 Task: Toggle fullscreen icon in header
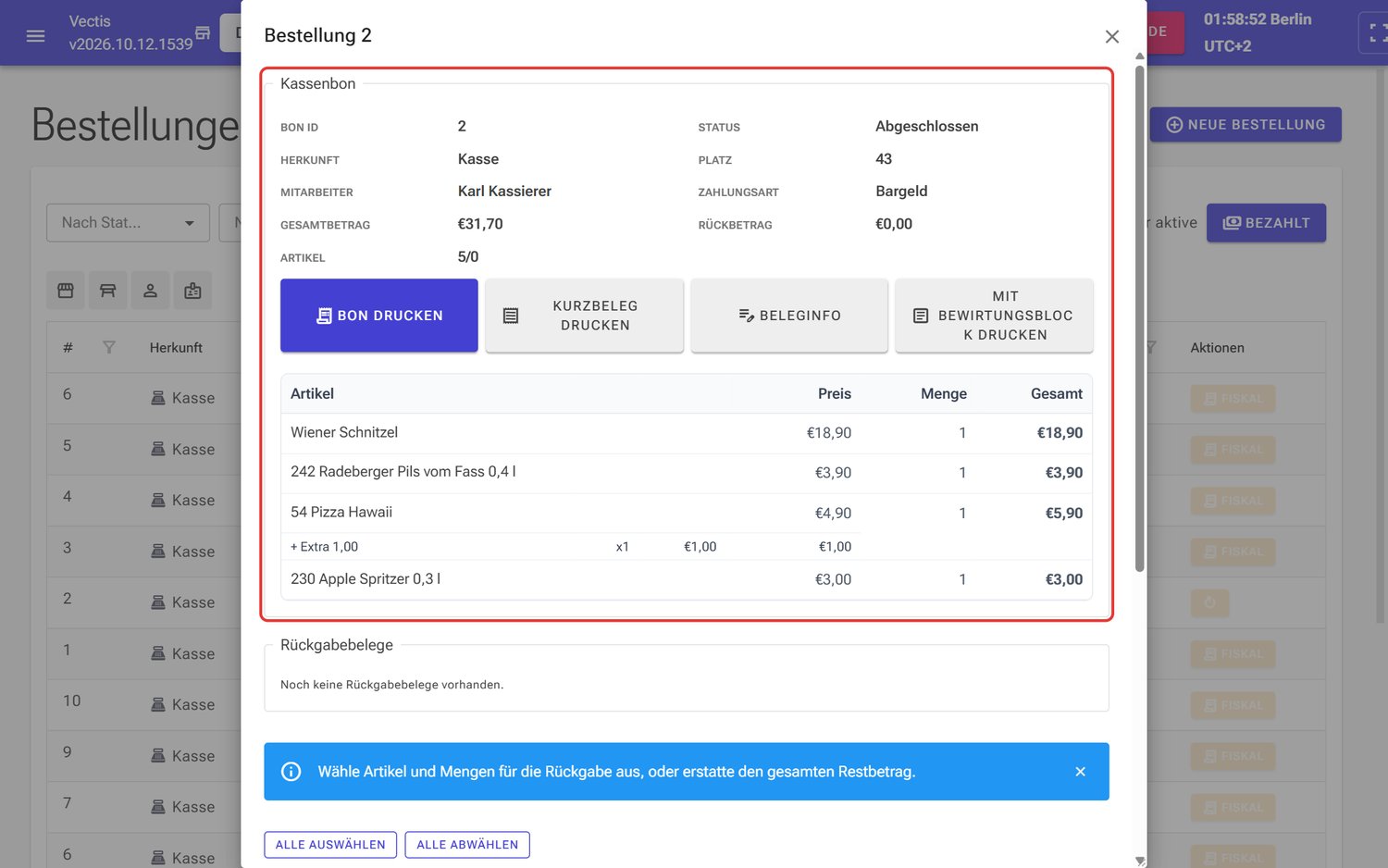(1376, 32)
